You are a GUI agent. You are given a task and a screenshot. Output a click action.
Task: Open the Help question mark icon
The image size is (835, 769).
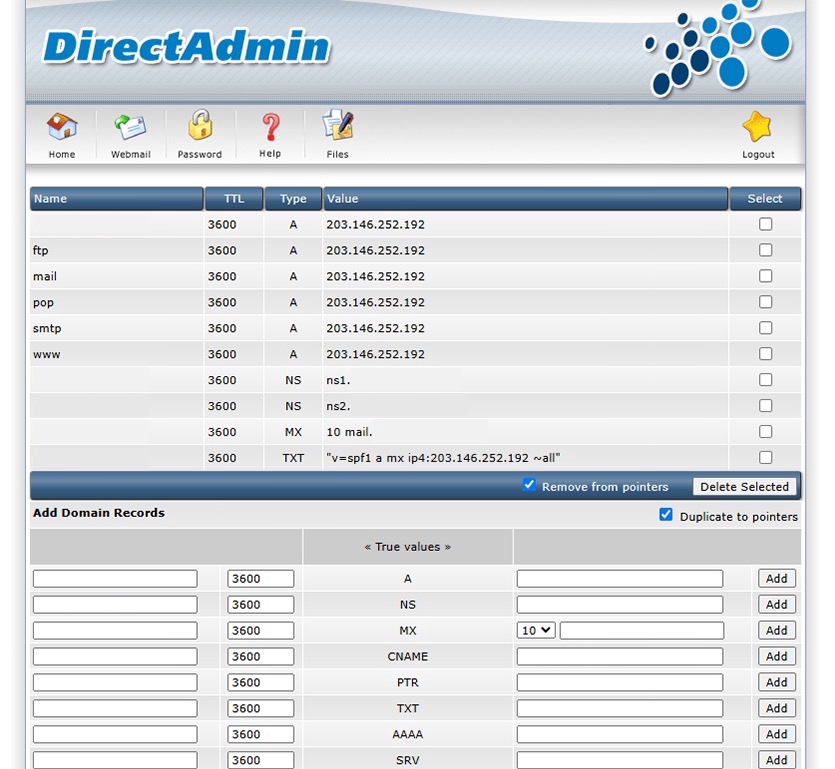(270, 127)
